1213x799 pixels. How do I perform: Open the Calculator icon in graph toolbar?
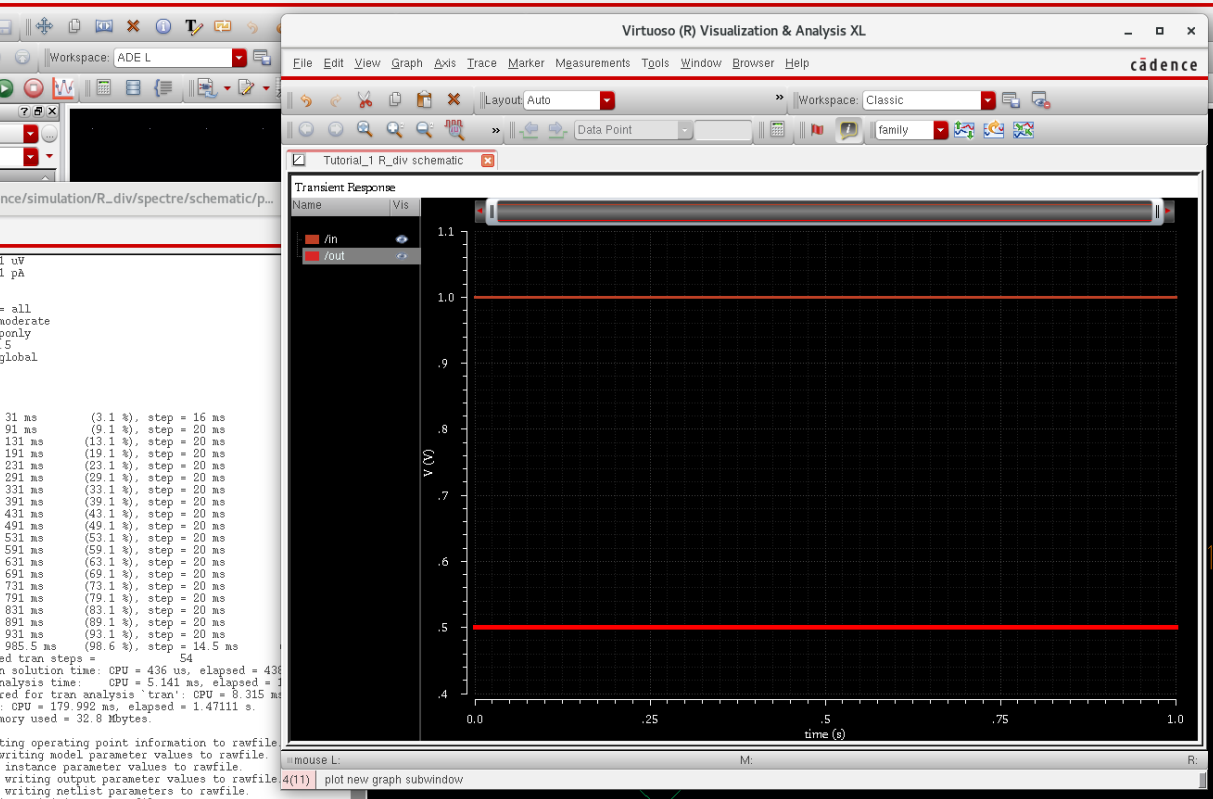[777, 130]
